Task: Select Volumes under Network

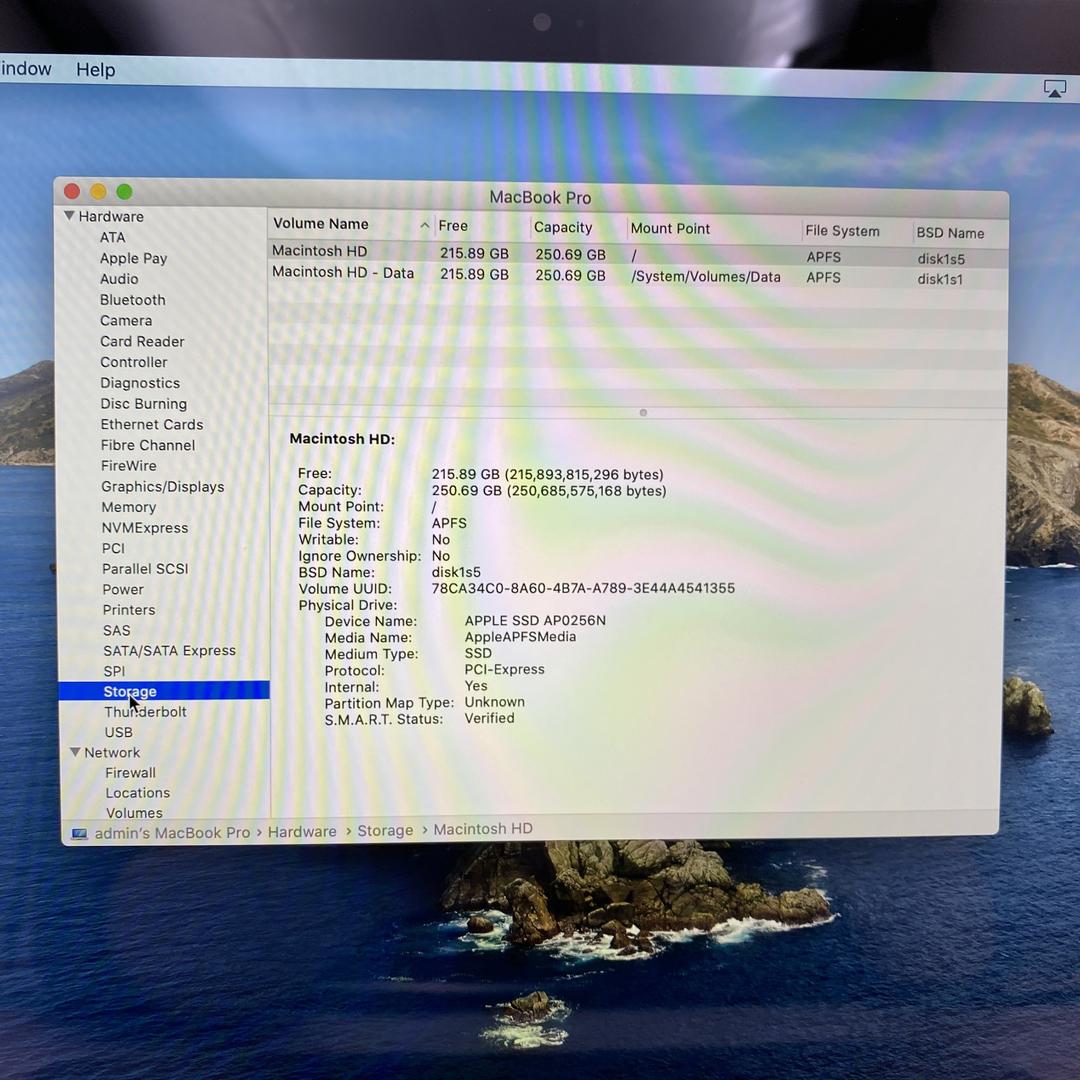Action: pos(134,813)
